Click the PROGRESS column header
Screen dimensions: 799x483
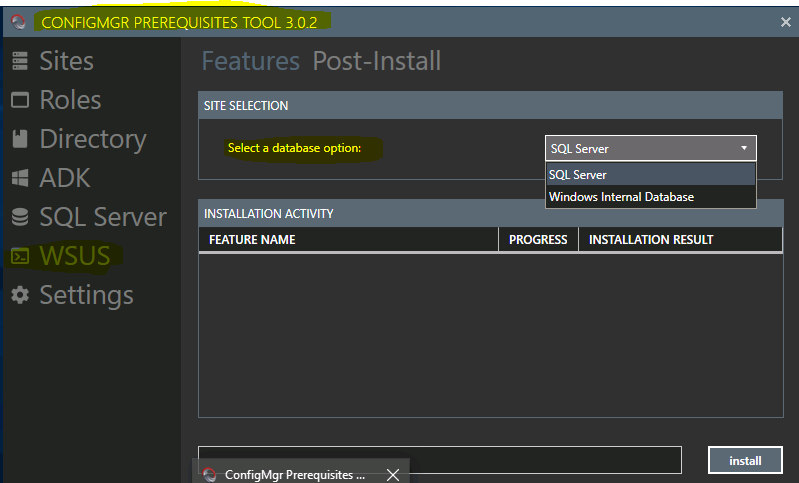coord(538,239)
